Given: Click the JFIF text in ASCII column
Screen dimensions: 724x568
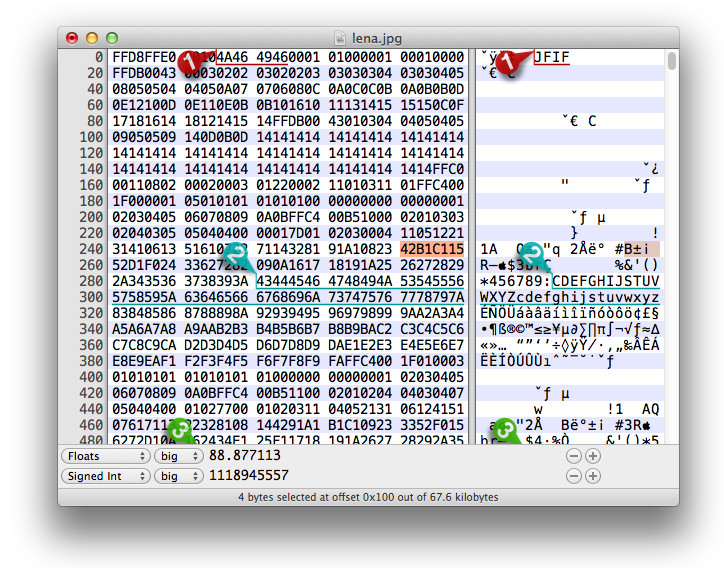Looking at the screenshot, I should click(552, 57).
